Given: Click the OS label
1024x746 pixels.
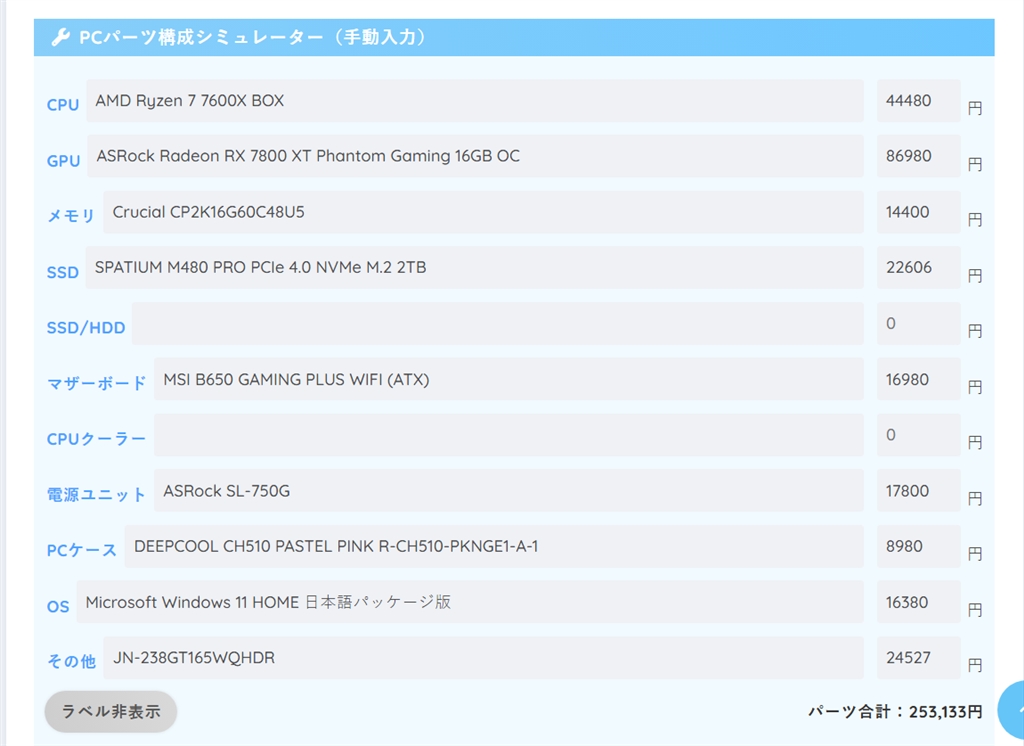Looking at the screenshot, I should coord(57,607).
